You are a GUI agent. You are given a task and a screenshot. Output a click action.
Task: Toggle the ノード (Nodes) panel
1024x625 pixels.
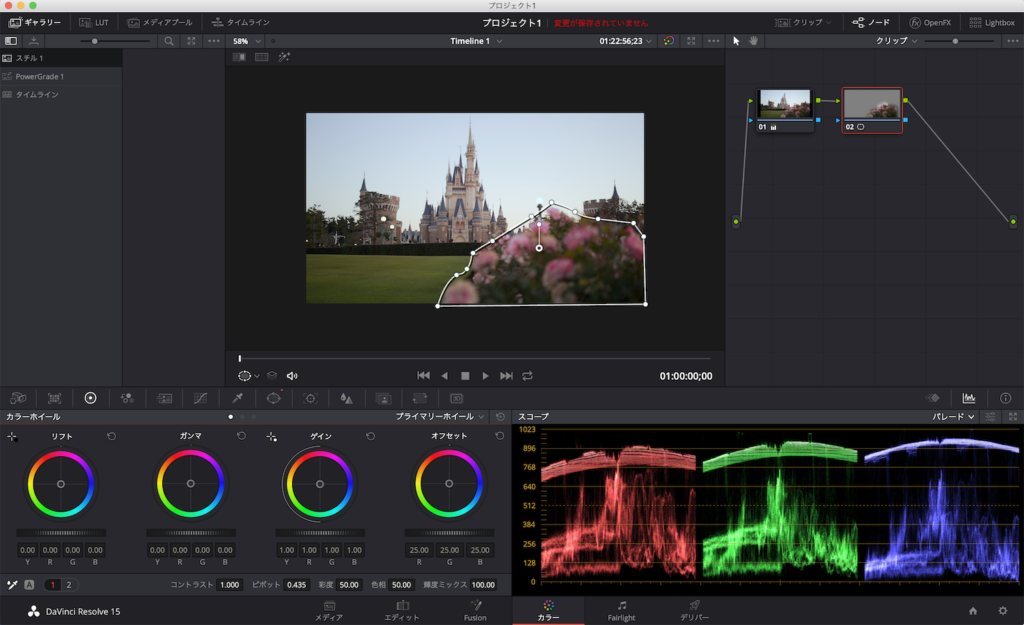point(871,22)
